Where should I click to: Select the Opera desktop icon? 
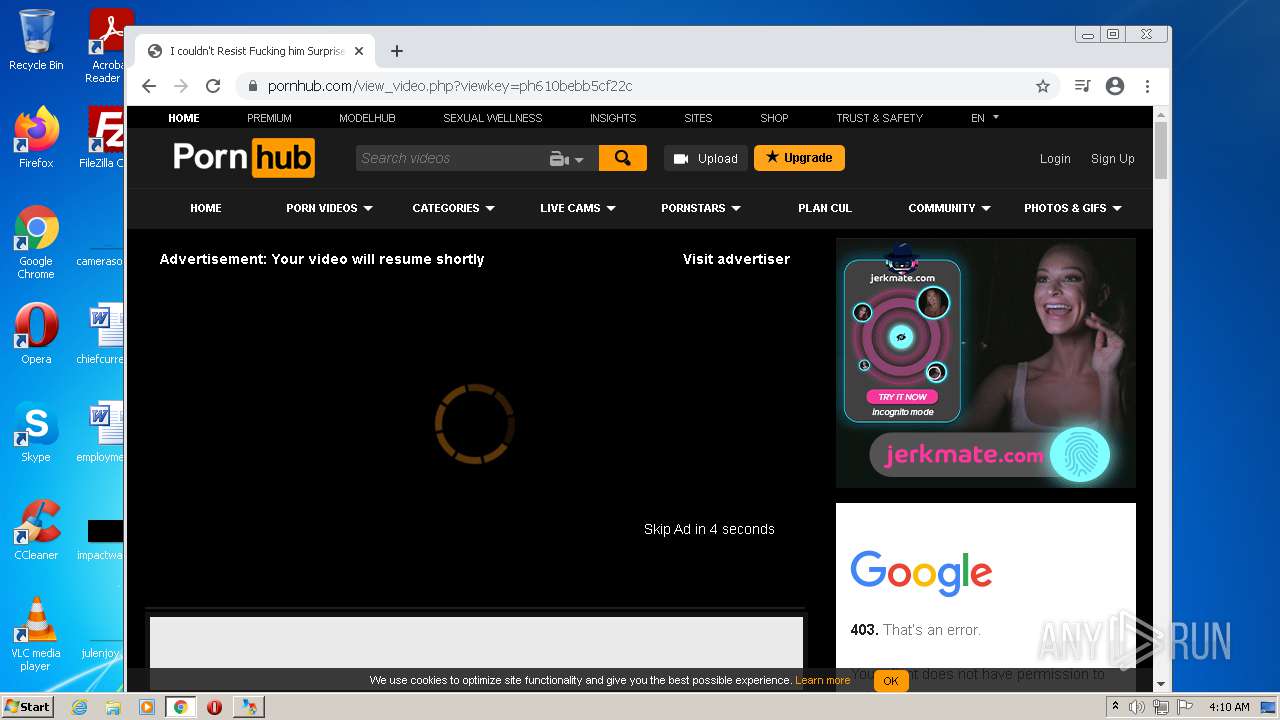pos(36,334)
